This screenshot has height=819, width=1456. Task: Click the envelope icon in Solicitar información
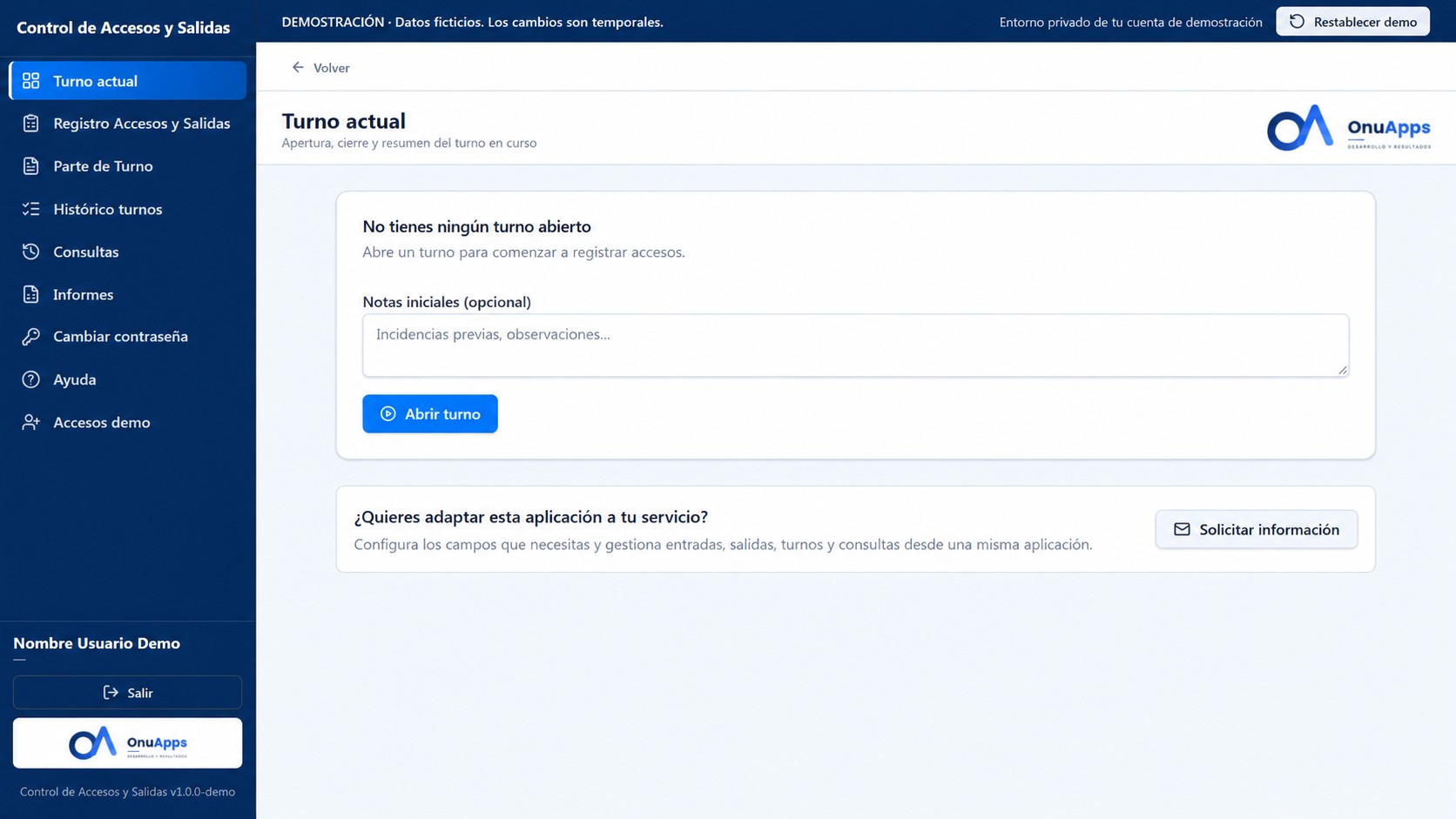pyautogui.click(x=1182, y=529)
